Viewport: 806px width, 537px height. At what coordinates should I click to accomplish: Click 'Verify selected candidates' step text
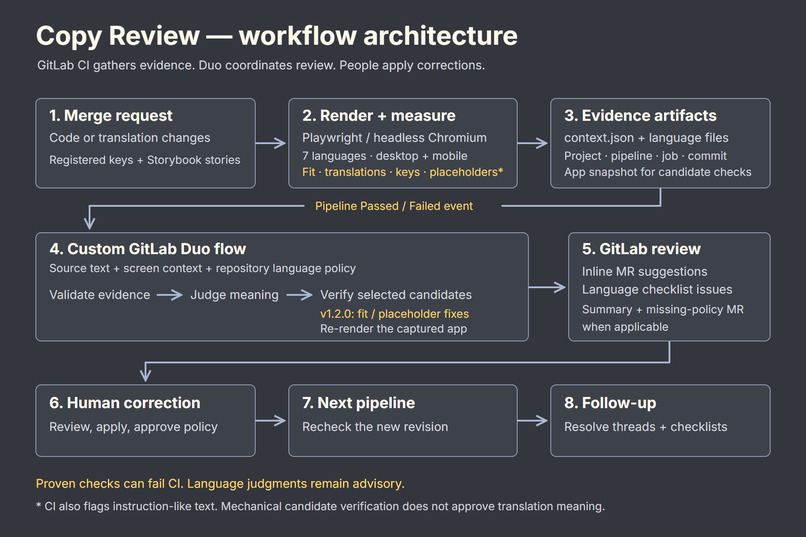[x=396, y=295]
